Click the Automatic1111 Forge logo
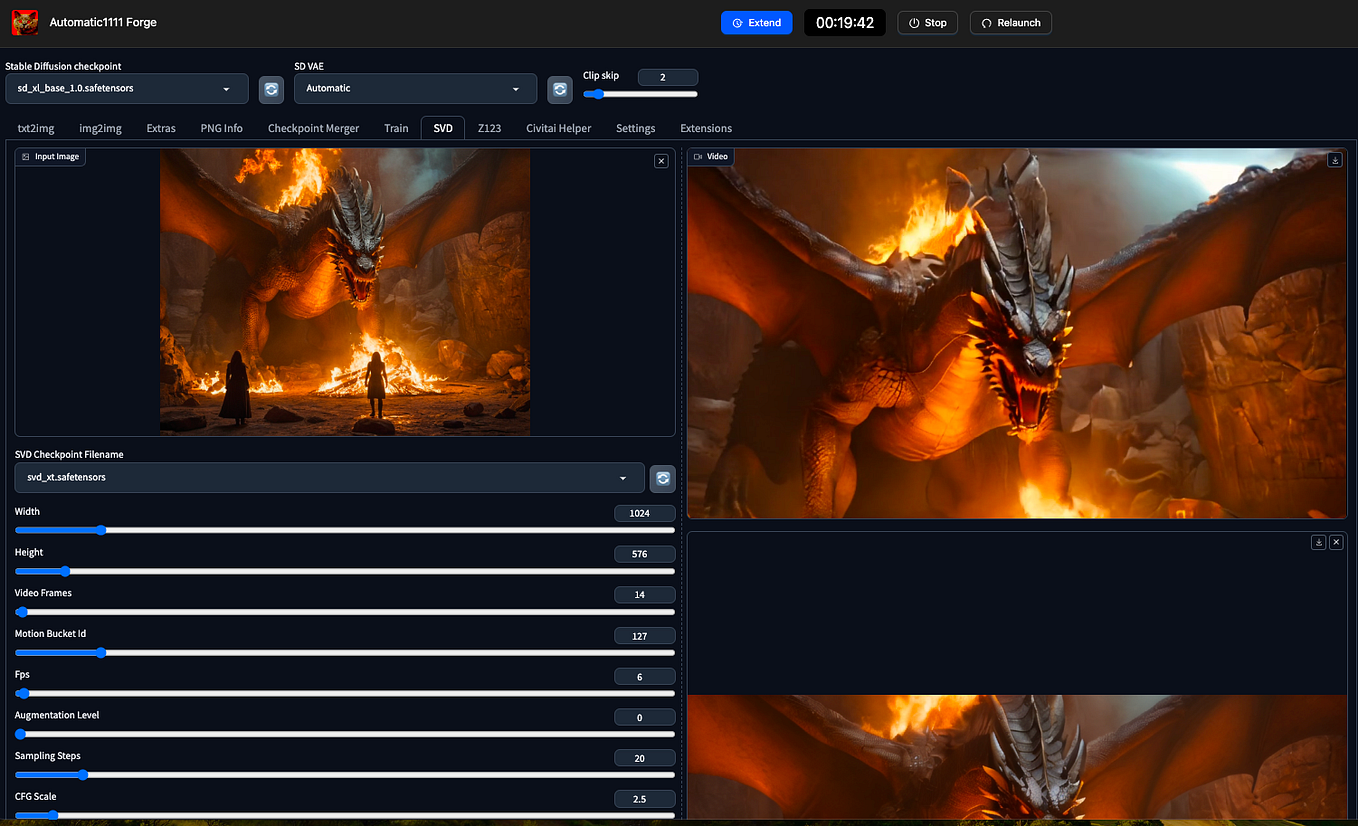This screenshot has width=1358, height=826. click(23, 22)
